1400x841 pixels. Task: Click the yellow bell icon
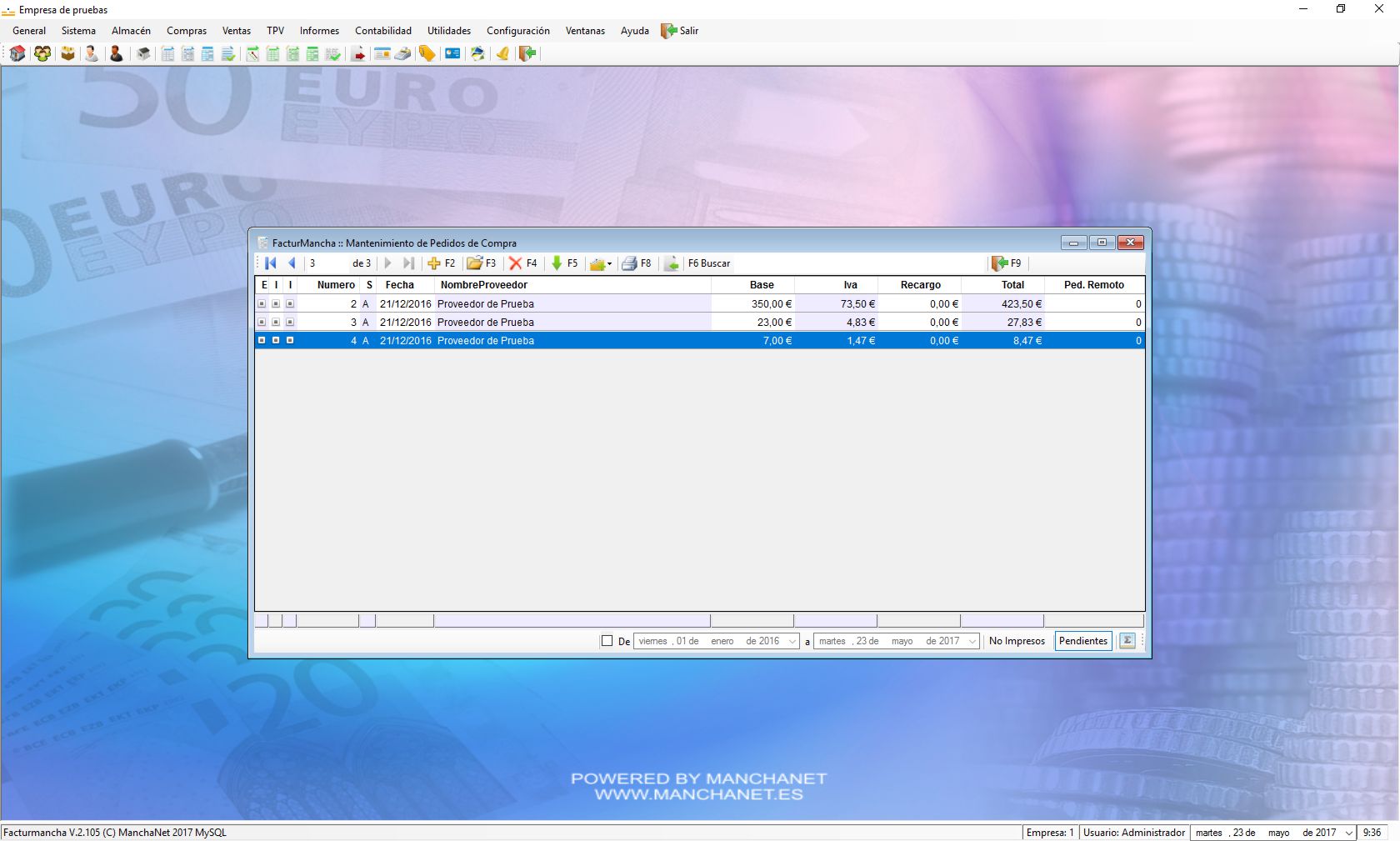coord(502,54)
